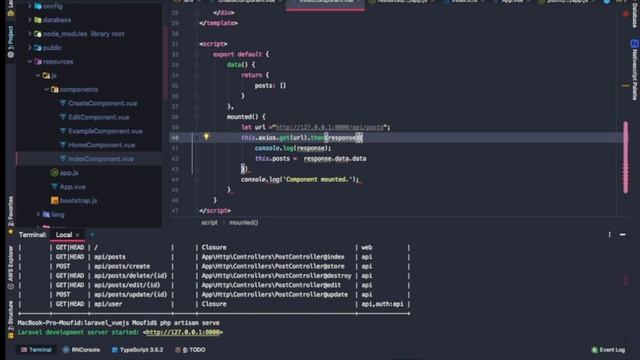Expand the config folder
This screenshot has width=640, height=360.
(29, 6)
